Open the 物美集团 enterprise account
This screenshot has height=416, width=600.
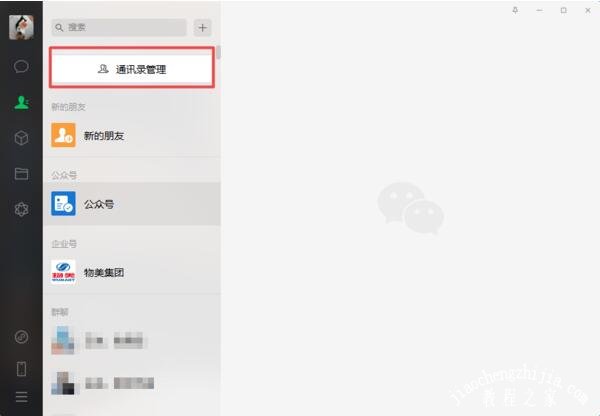(x=132, y=272)
